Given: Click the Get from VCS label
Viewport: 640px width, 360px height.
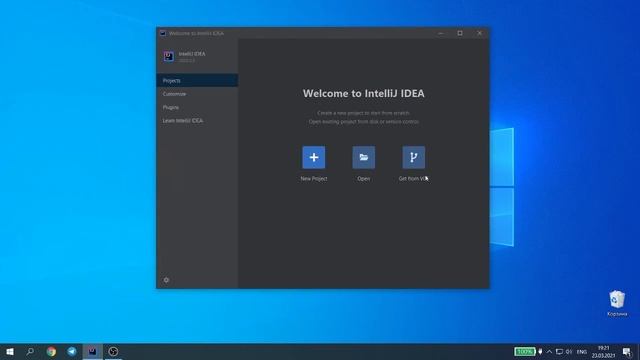Looking at the screenshot, I should click(x=413, y=179).
